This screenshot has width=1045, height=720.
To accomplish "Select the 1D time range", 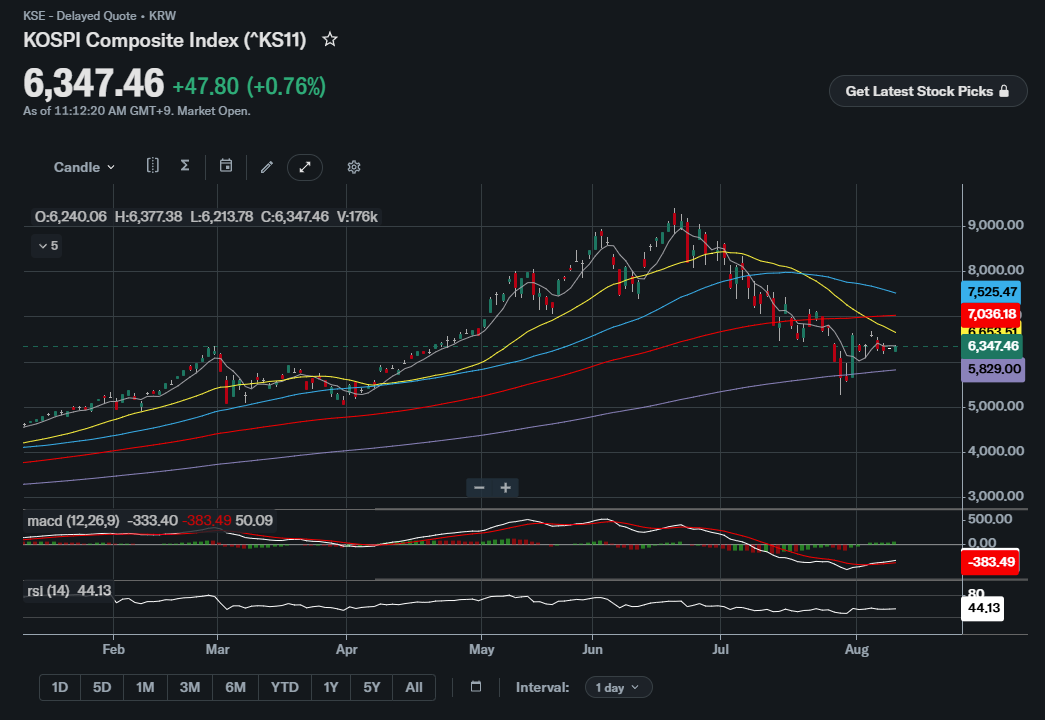I will point(60,687).
